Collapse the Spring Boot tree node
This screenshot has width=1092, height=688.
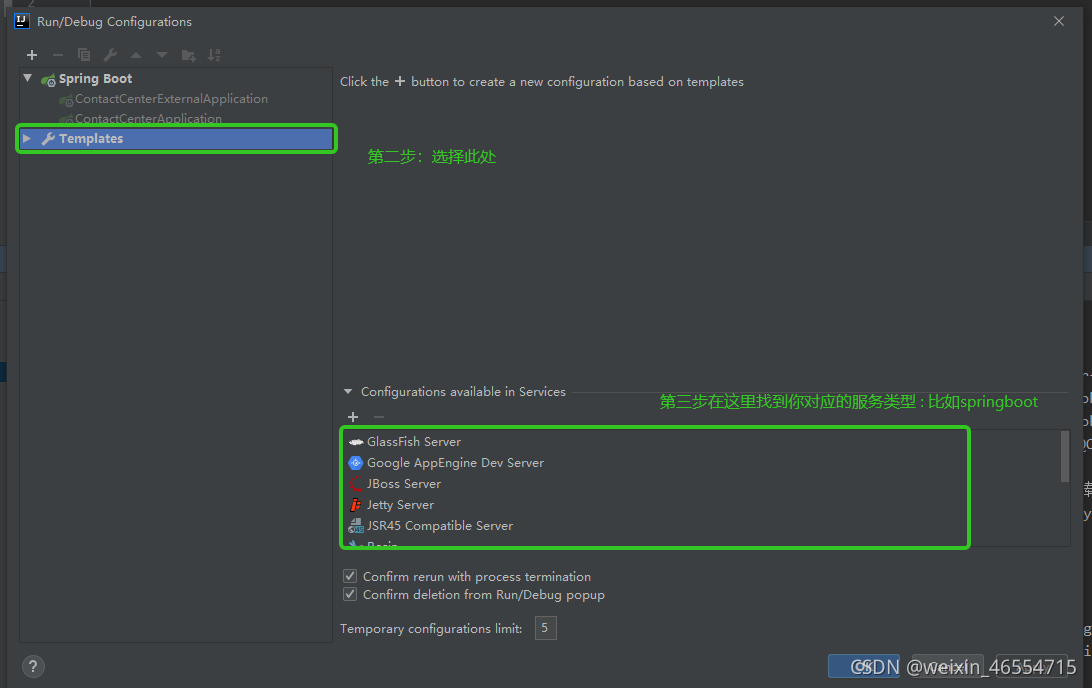pos(28,78)
